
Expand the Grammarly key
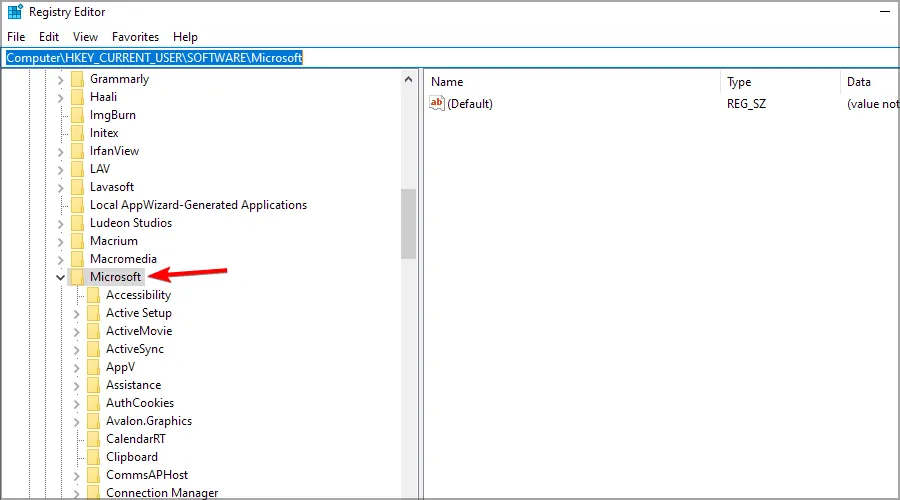pos(60,80)
